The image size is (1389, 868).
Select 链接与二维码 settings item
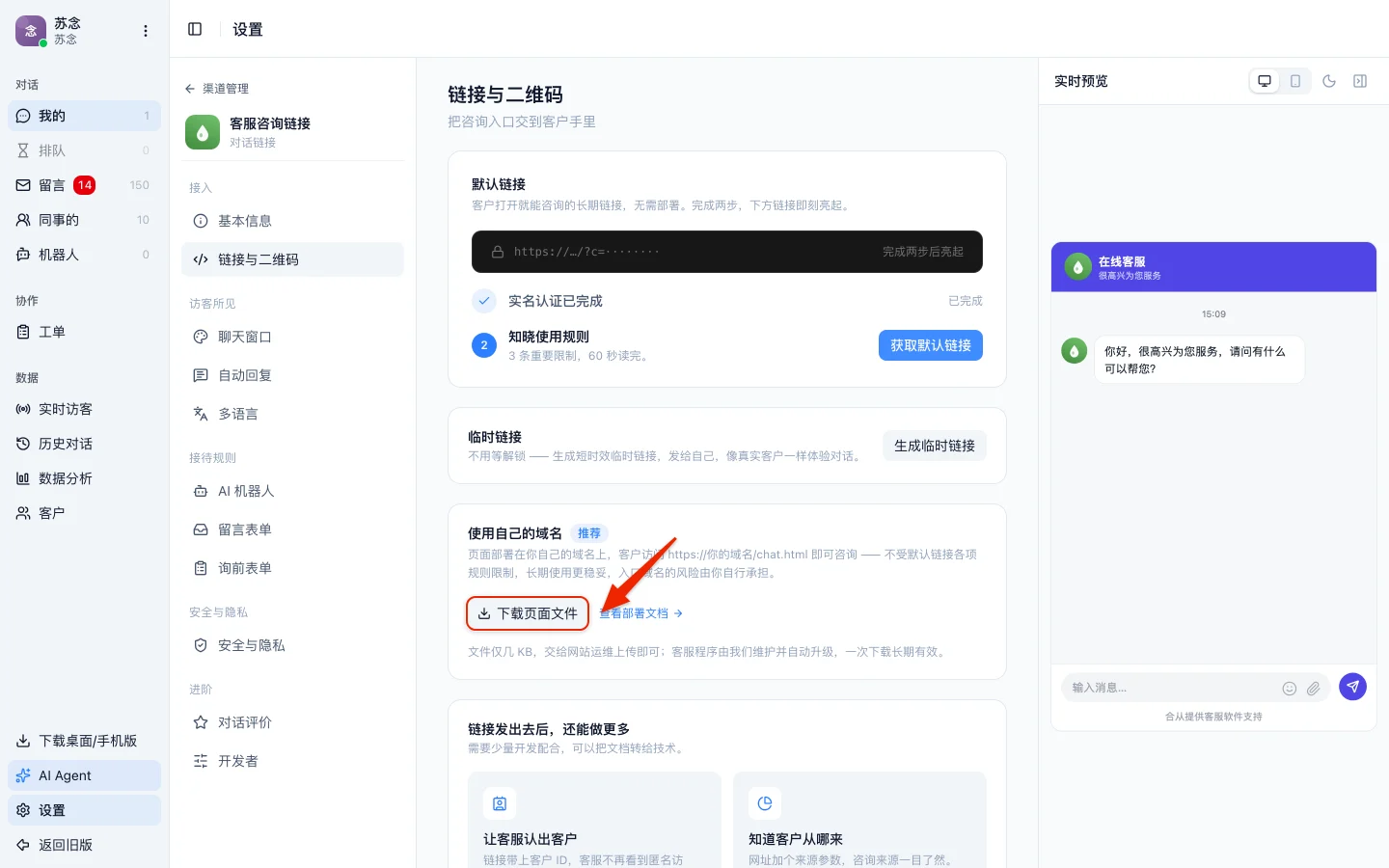[292, 259]
